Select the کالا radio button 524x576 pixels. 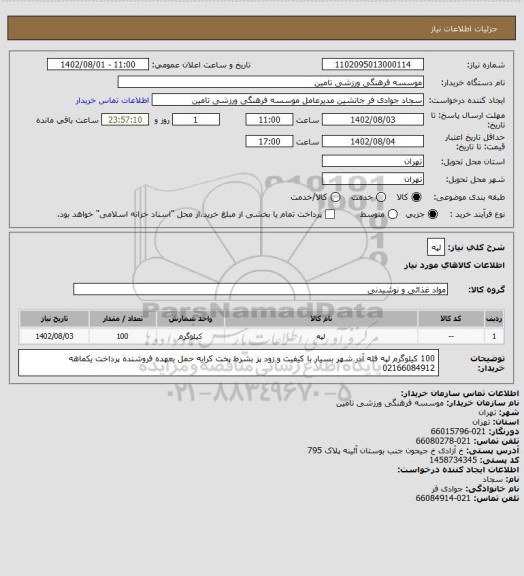click(x=416, y=197)
